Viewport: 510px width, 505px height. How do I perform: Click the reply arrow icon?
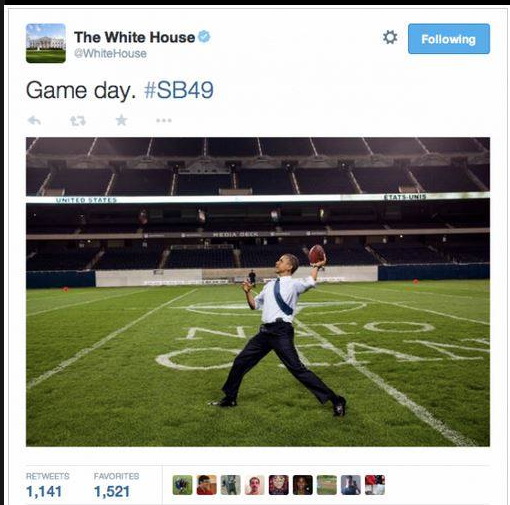pyautogui.click(x=34, y=120)
